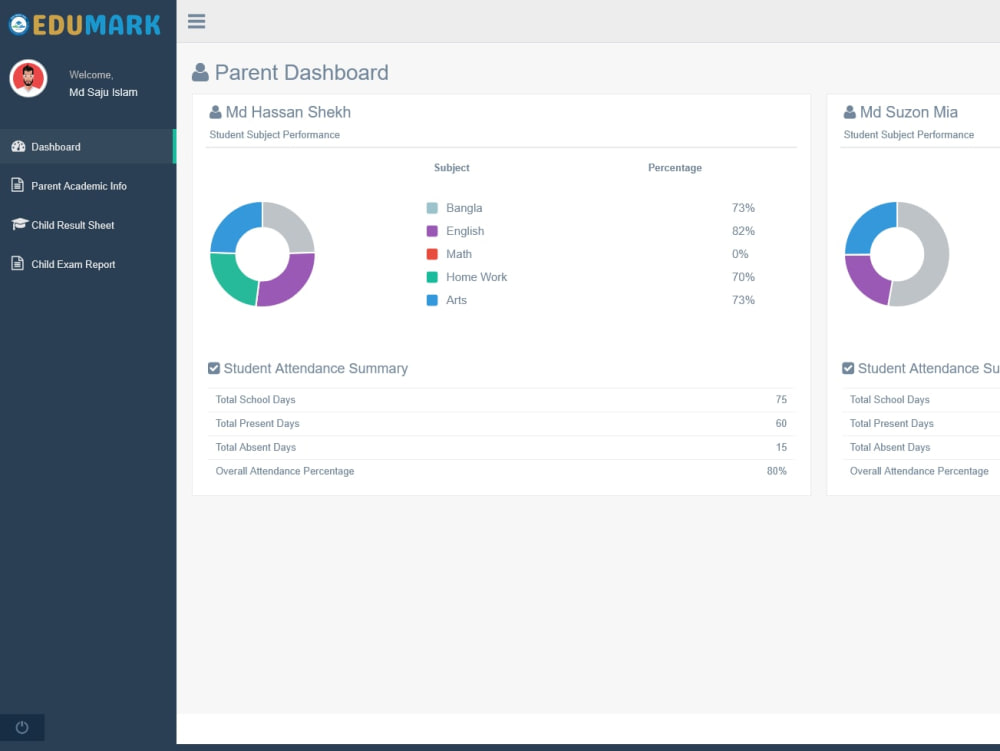Click Suzon Mia's Student Subject Performance subtitle
This screenshot has height=751, width=1000.
click(909, 135)
